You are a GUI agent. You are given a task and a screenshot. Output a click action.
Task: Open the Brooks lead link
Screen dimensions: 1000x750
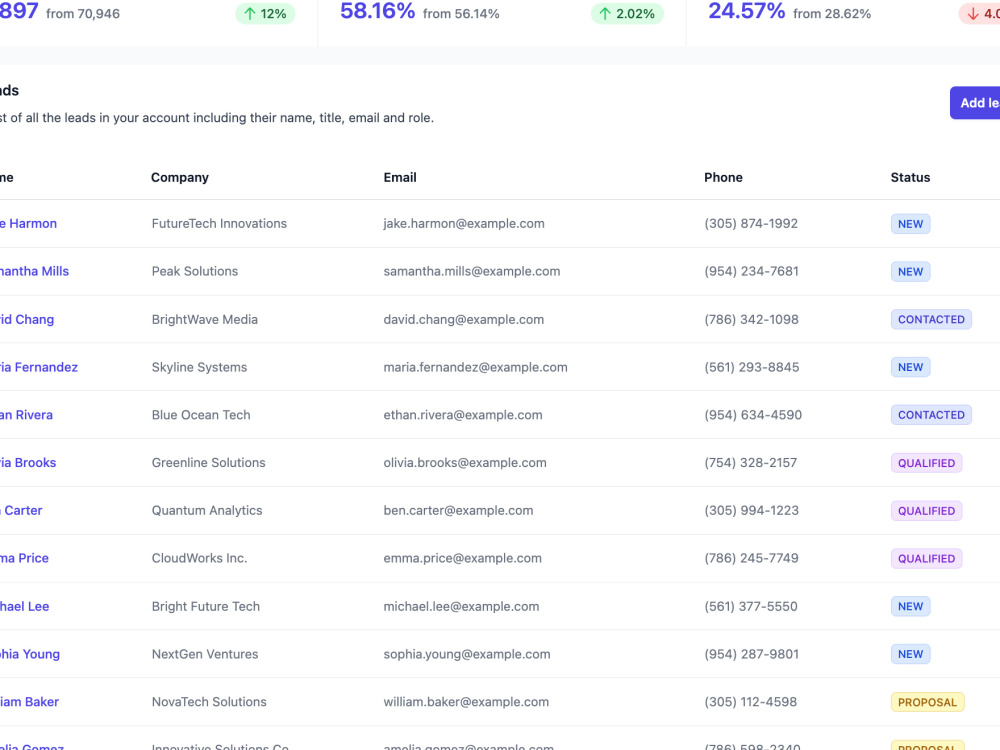tap(28, 462)
